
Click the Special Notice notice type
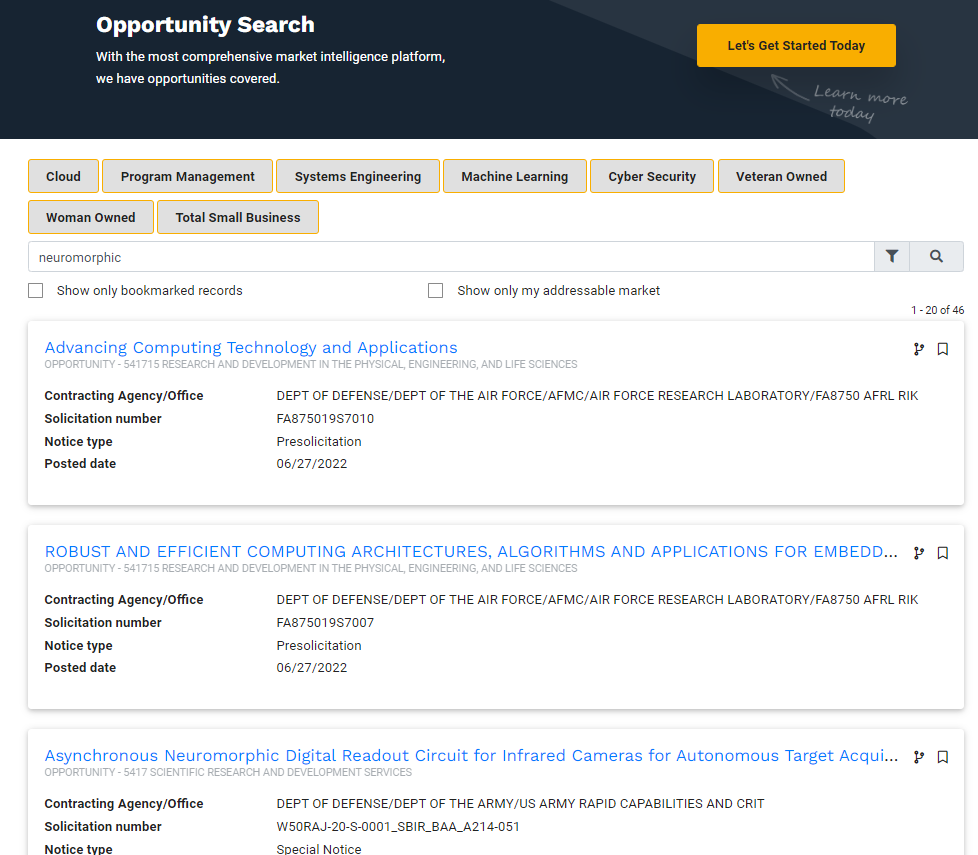[319, 849]
